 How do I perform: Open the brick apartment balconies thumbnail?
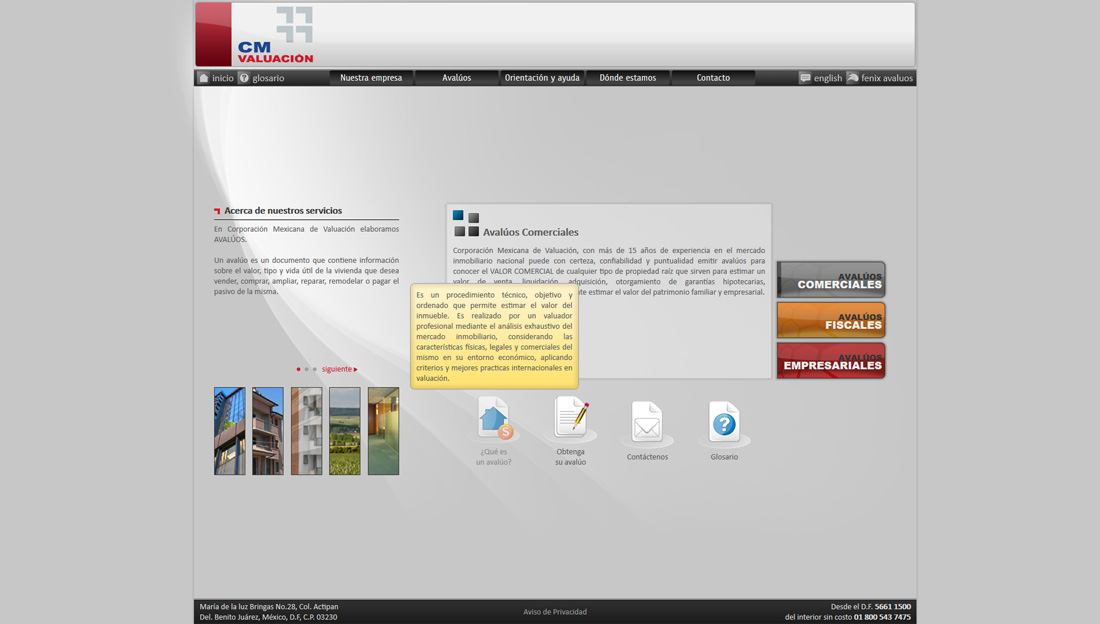(x=268, y=431)
